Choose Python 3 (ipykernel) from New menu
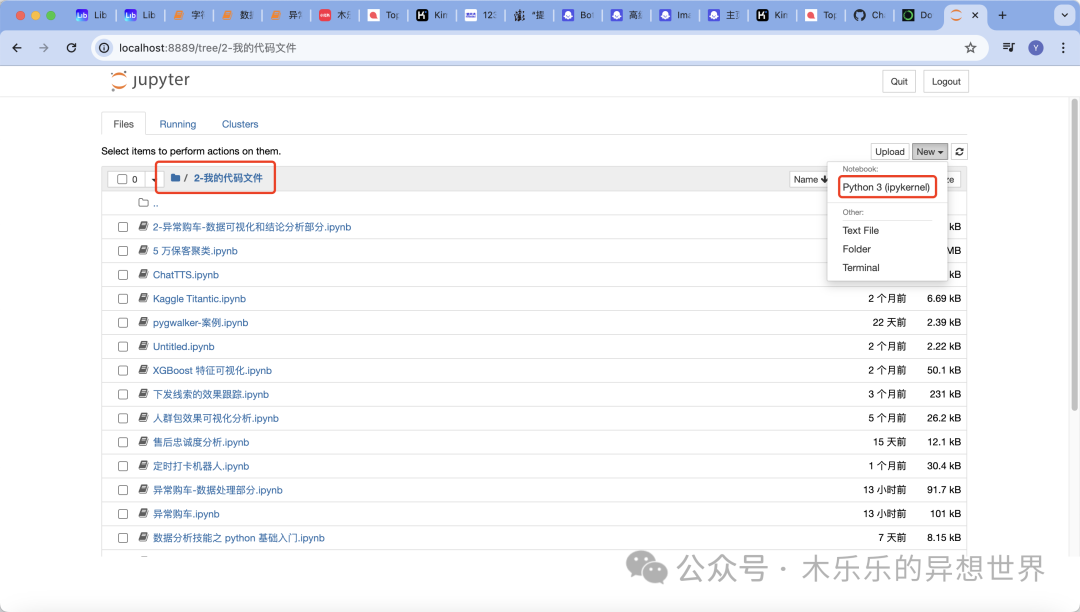This screenshot has width=1080, height=612. tap(886, 187)
